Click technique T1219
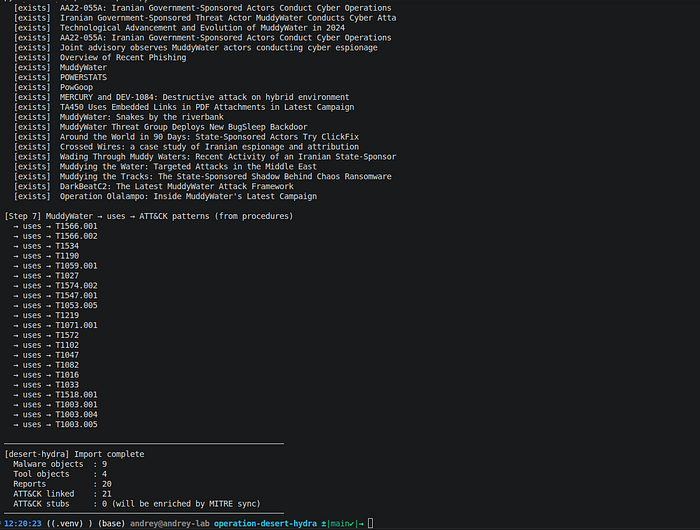The height and width of the screenshot is (530, 700). point(67,315)
